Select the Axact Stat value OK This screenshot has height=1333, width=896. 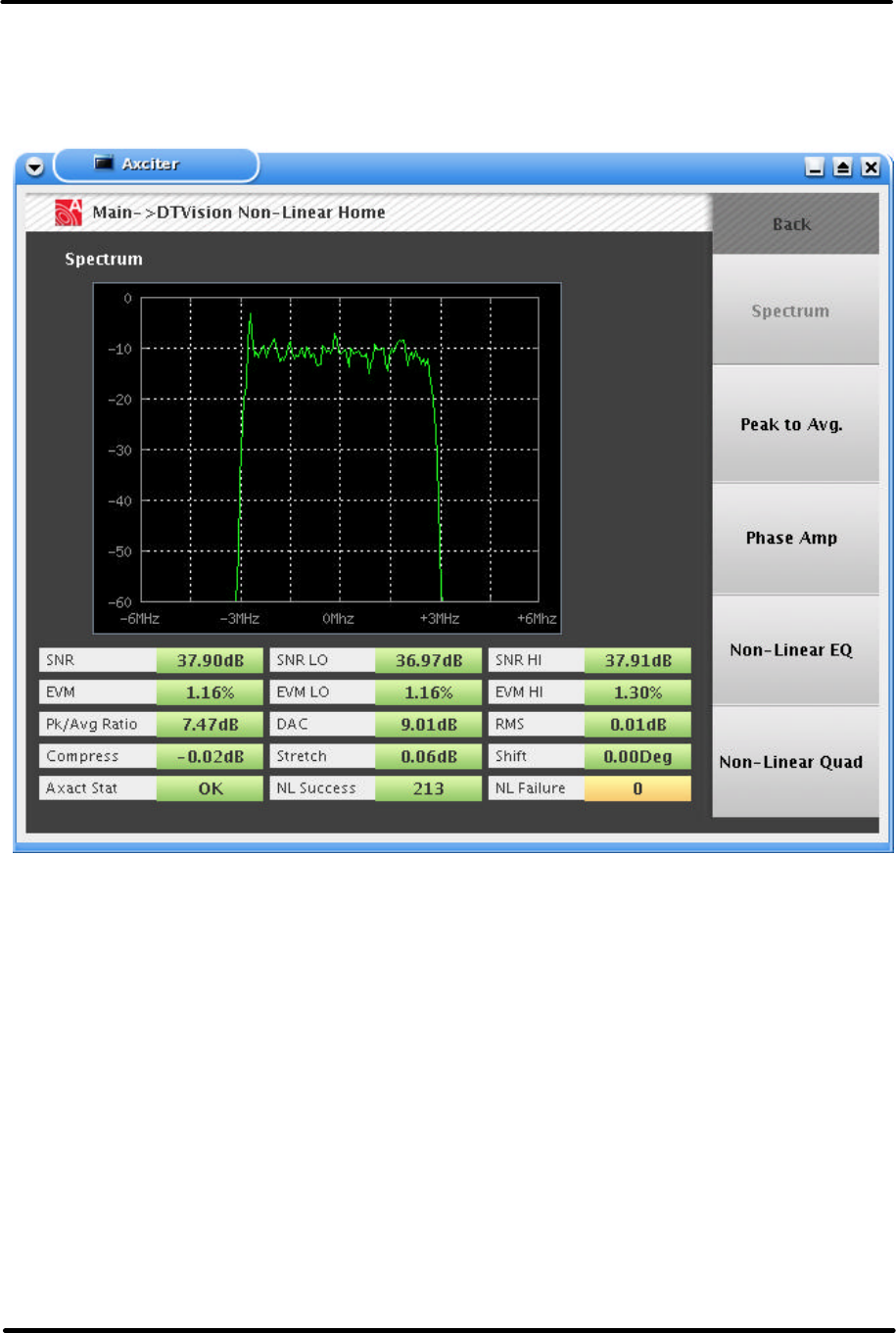pos(210,788)
